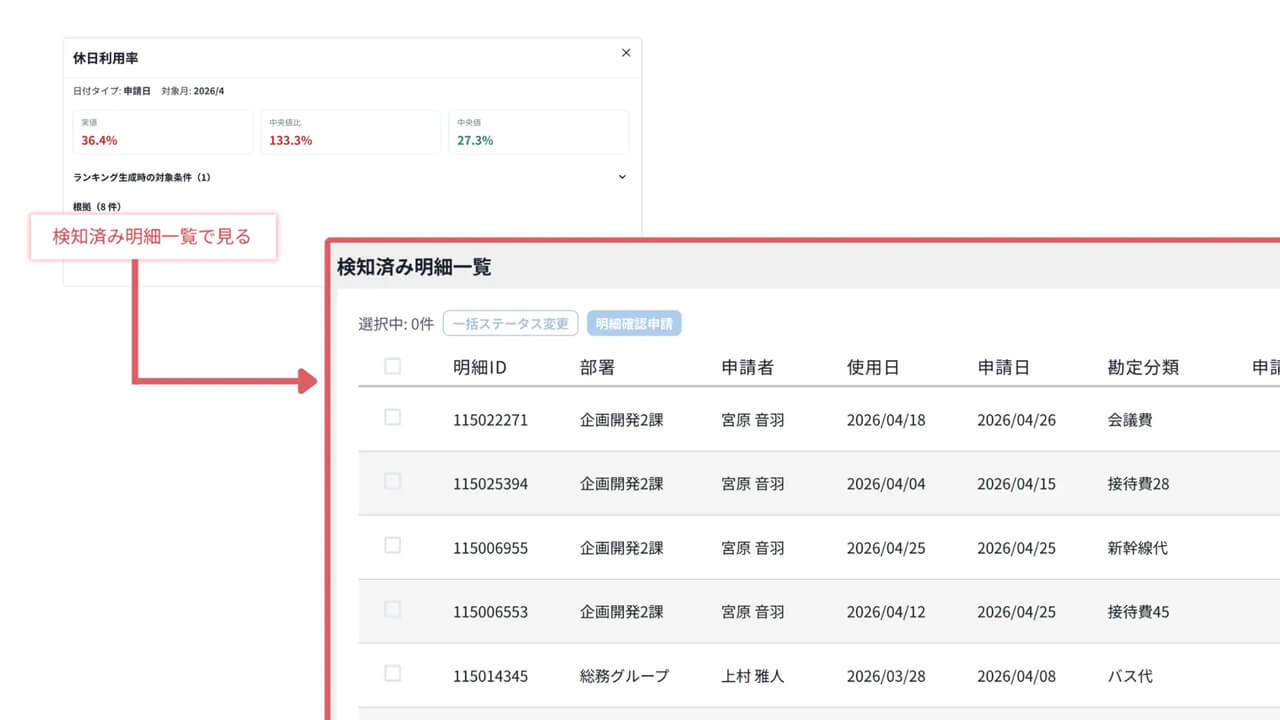This screenshot has width=1280, height=720.
Task: Mark the checkbox for 115014345
Action: point(393,674)
